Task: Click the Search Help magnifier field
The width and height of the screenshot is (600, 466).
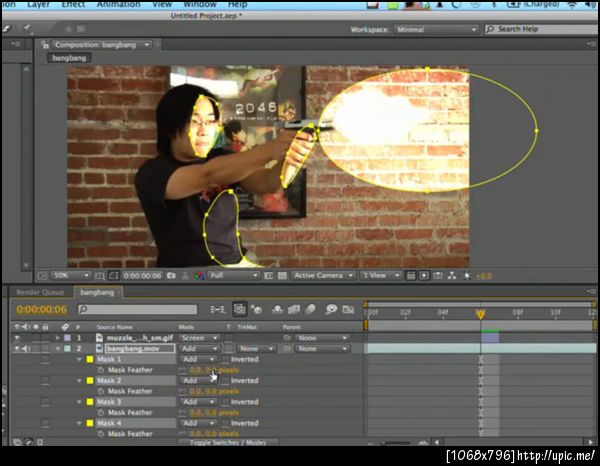Action: point(541,29)
